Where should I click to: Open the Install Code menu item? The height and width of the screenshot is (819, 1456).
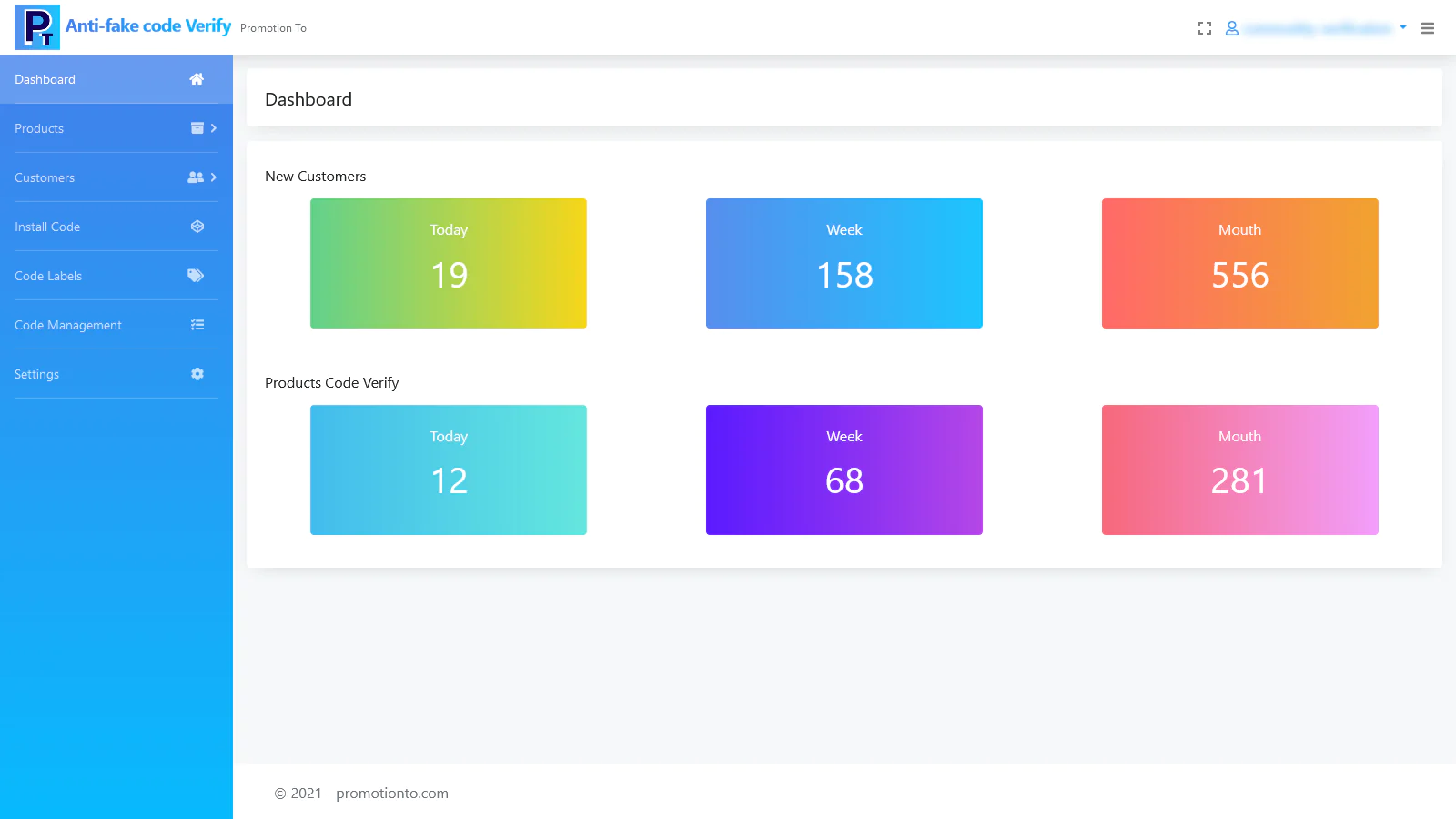(47, 227)
